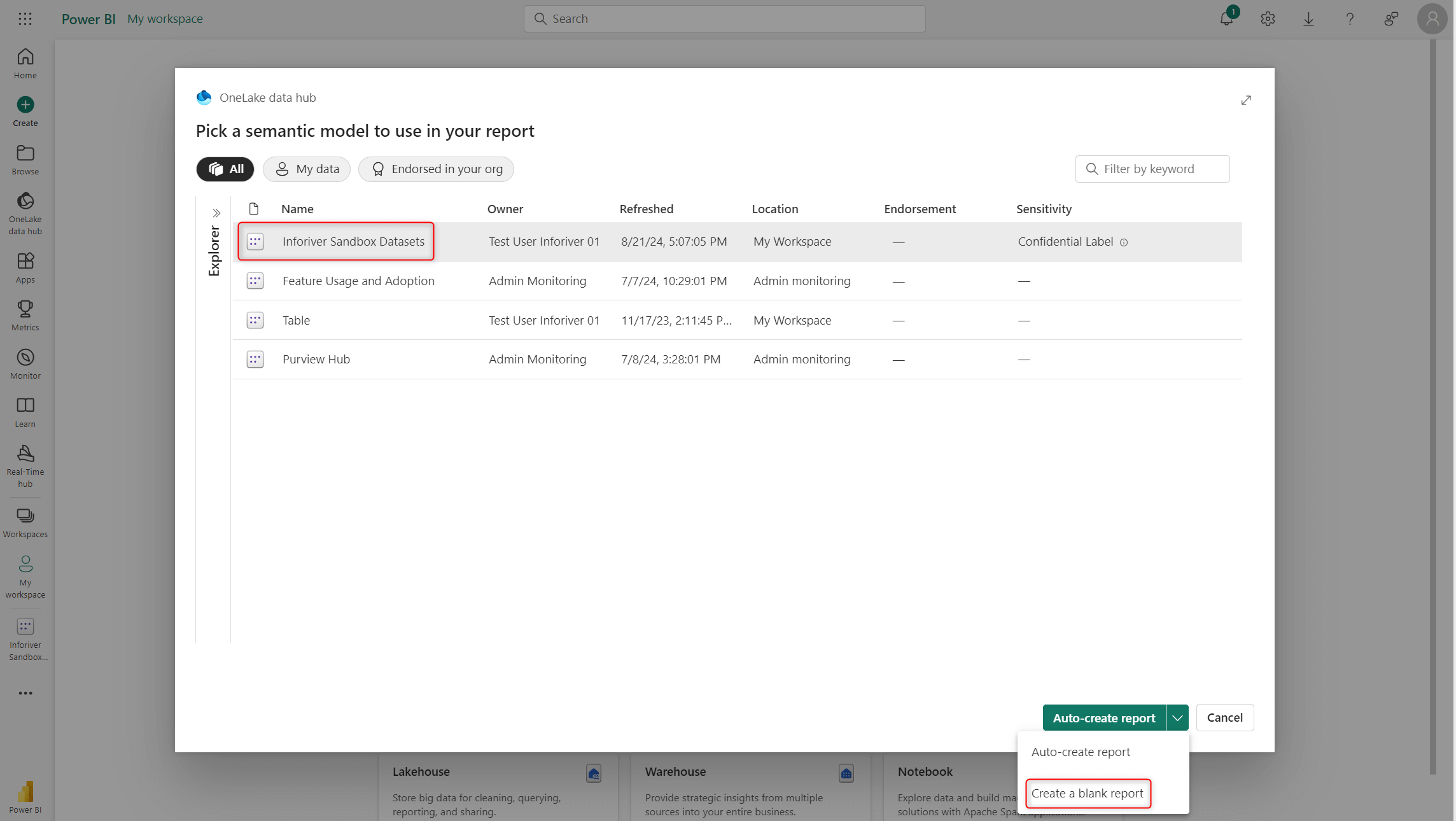This screenshot has height=821, width=1456.
Task: Click the file type column header icon
Action: (254, 209)
